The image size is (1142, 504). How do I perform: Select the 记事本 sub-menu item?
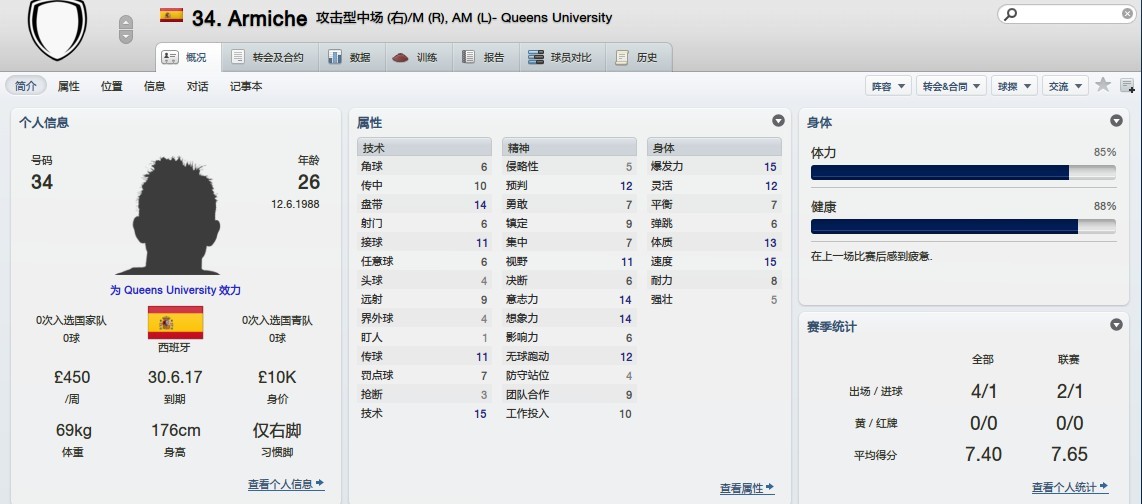pyautogui.click(x=246, y=86)
